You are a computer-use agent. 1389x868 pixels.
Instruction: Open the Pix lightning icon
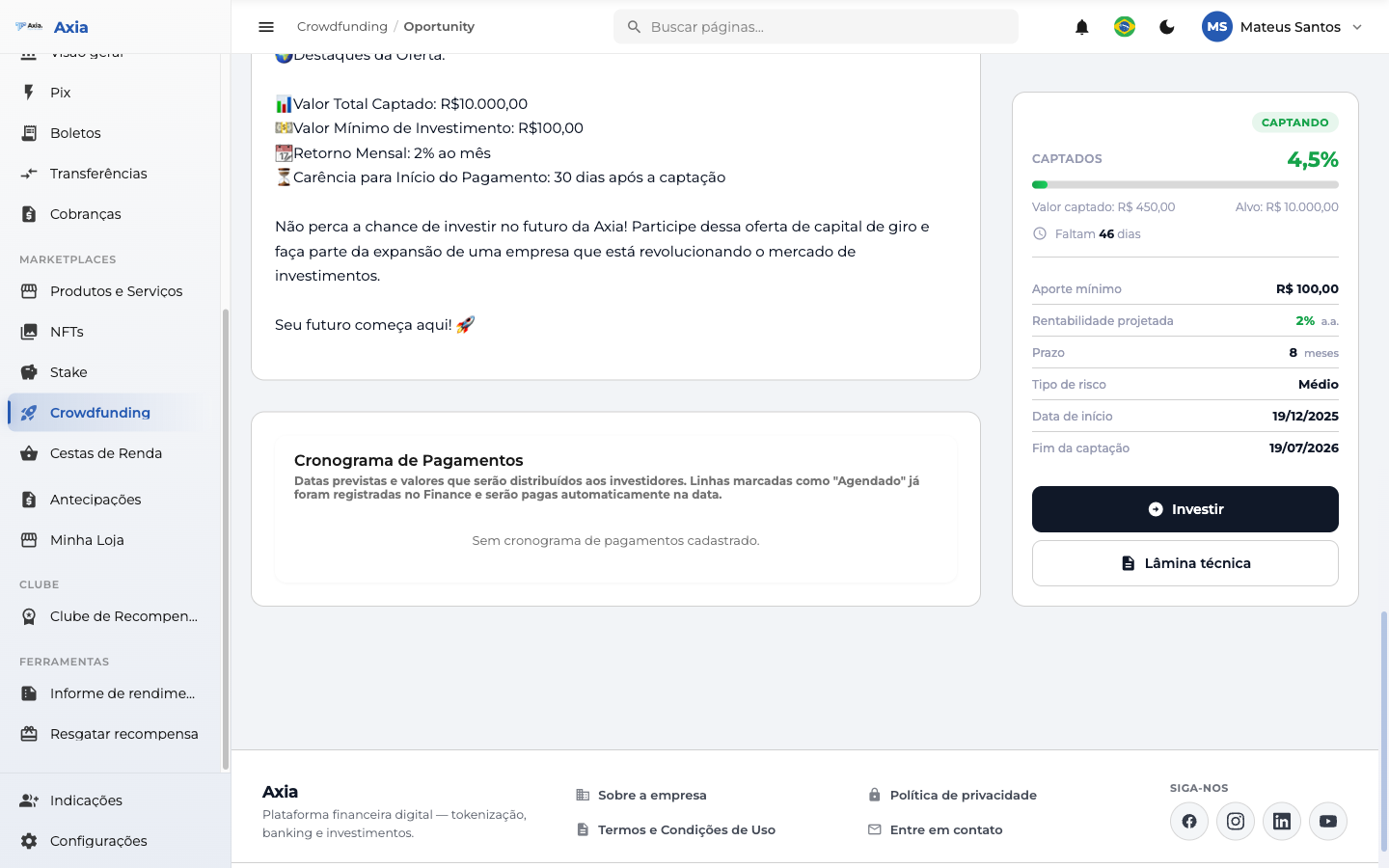[29, 93]
